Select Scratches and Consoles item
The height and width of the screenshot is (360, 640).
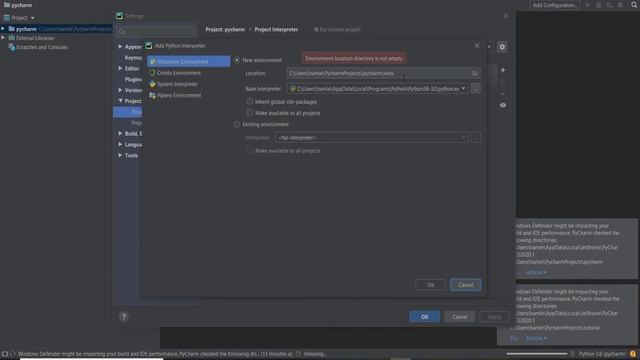(42, 47)
